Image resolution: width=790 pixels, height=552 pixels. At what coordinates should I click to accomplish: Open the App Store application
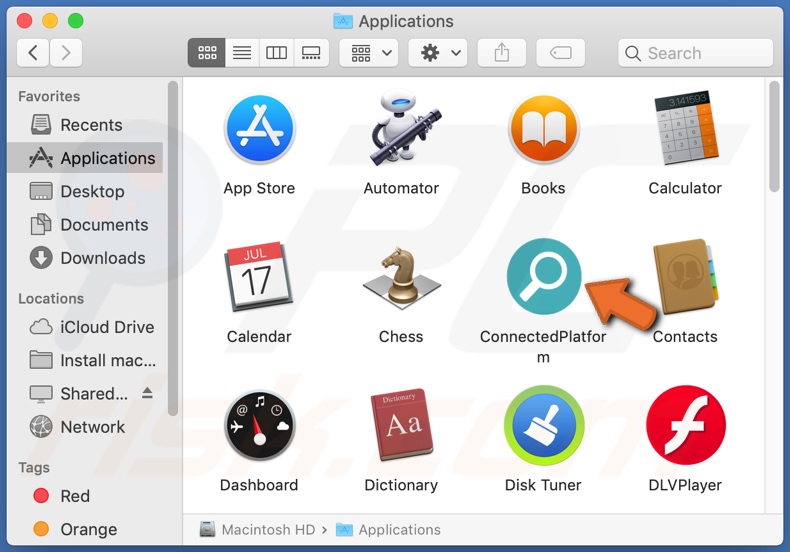point(259,130)
